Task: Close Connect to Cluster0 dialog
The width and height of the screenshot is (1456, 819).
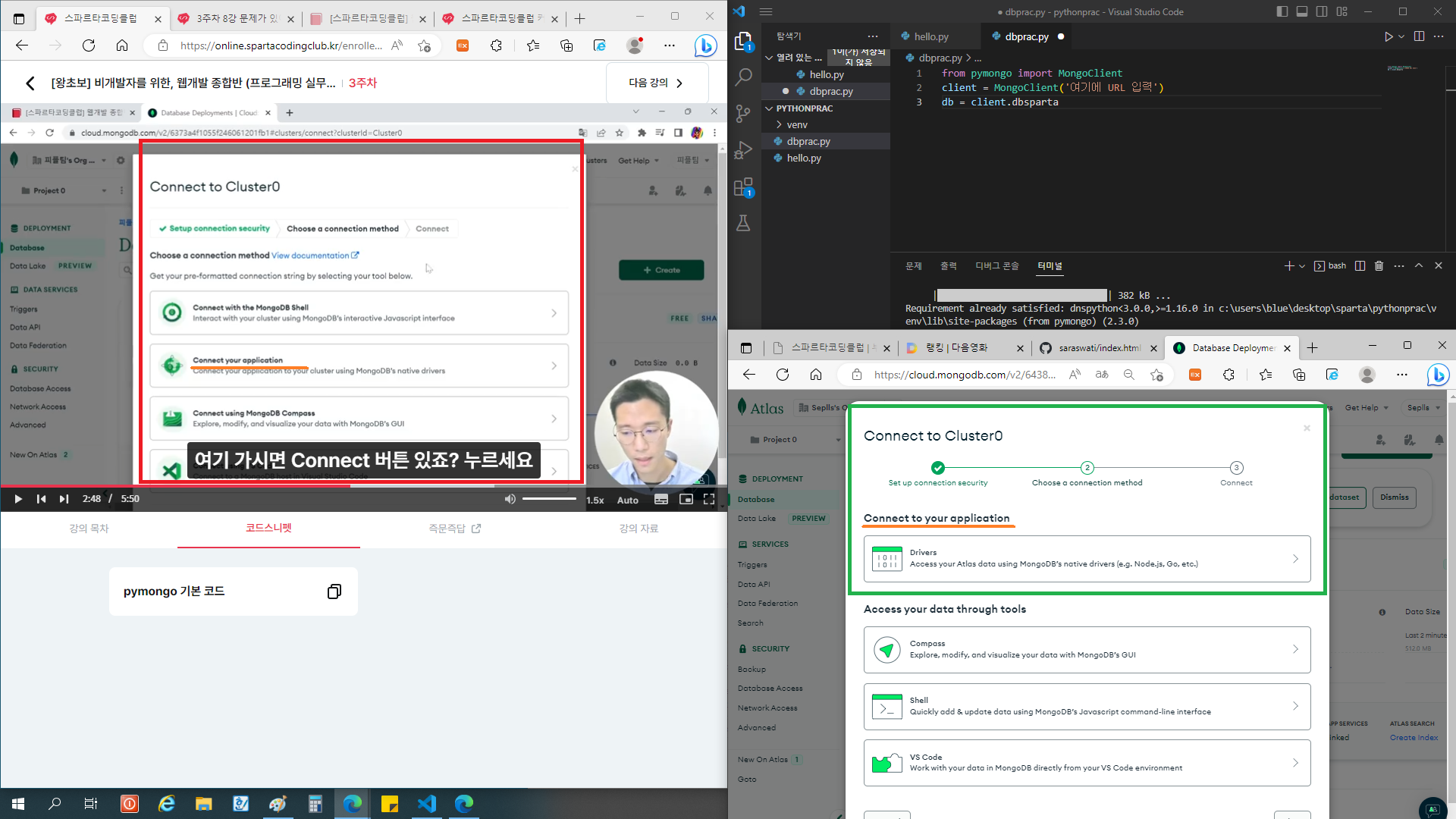Action: pos(1307,428)
